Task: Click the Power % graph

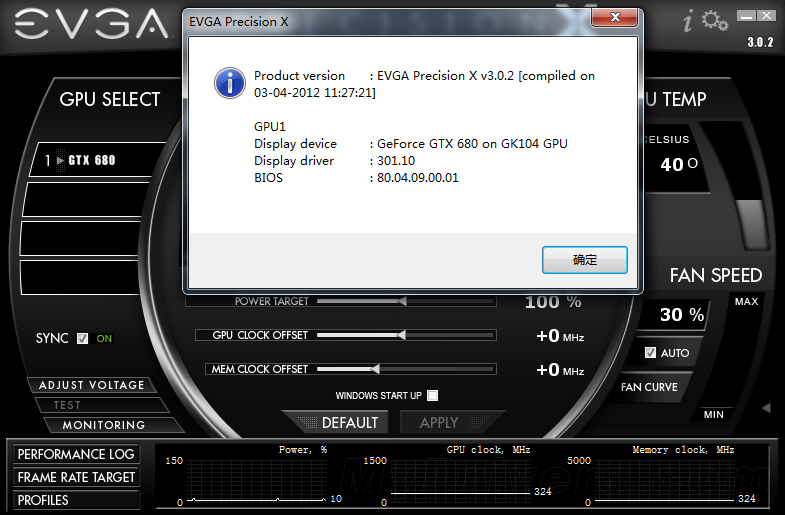Action: (256, 480)
